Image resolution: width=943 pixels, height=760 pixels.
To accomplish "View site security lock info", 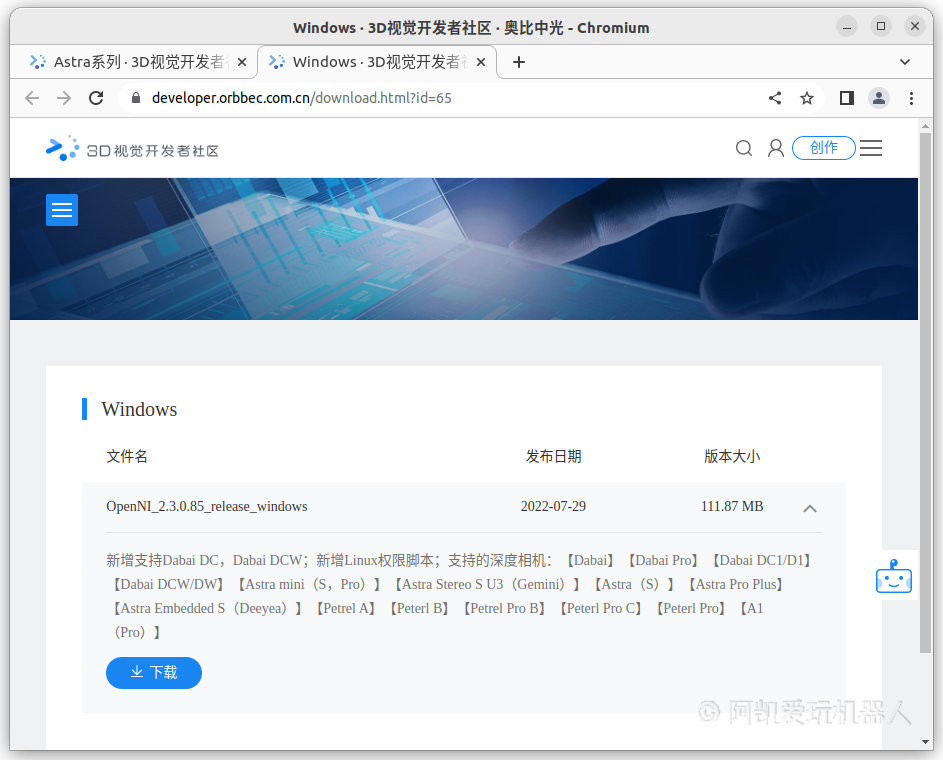I will click(136, 98).
